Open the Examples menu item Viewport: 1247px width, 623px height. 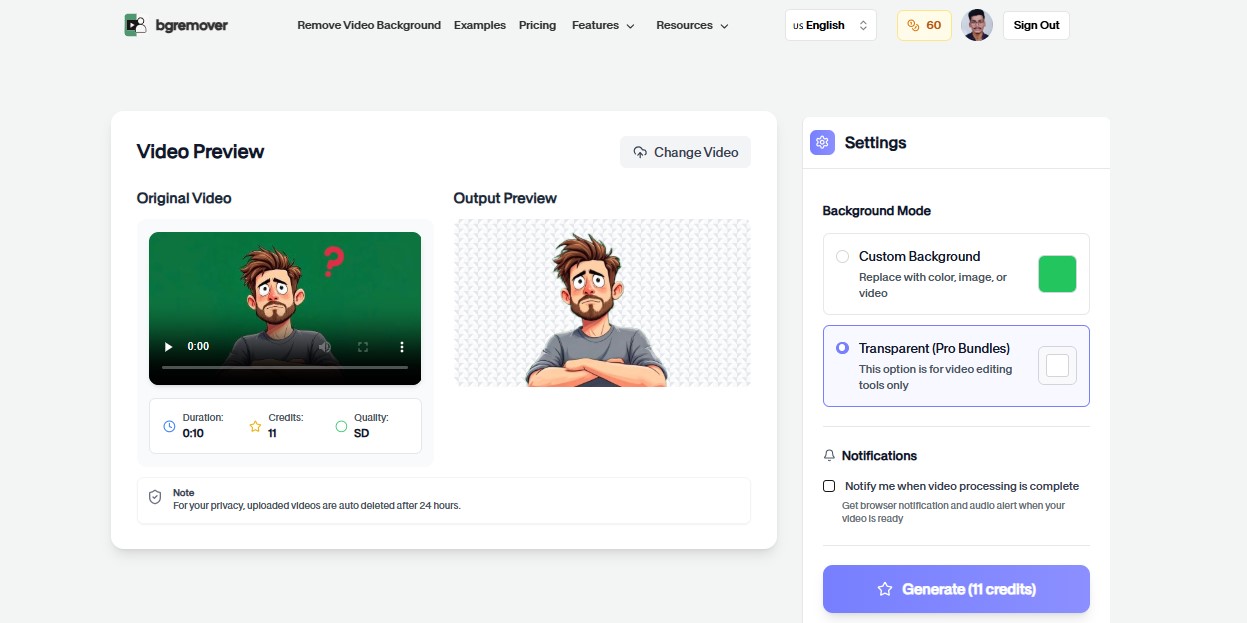[480, 25]
